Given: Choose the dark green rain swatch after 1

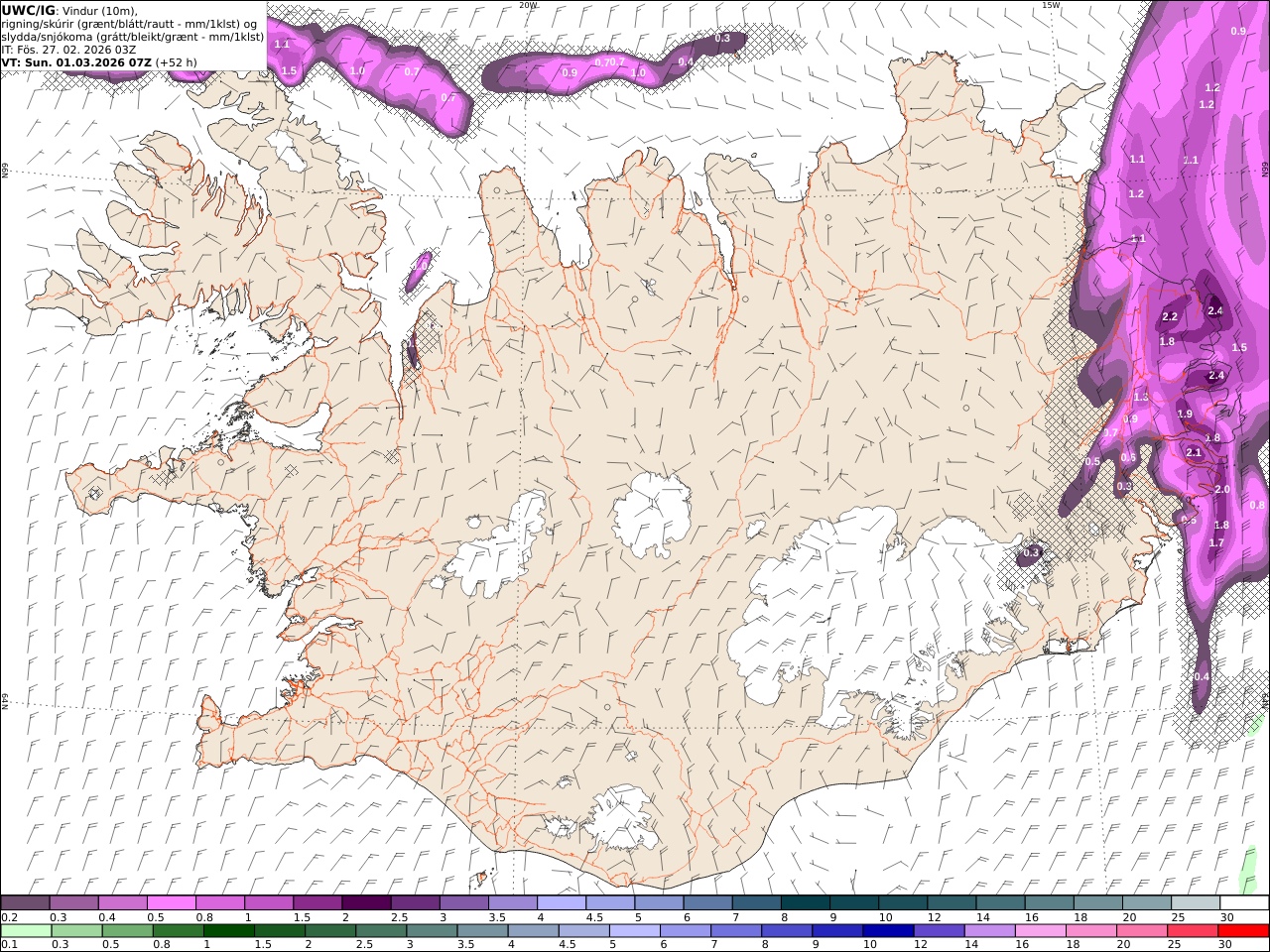Looking at the screenshot, I should coord(228,931).
